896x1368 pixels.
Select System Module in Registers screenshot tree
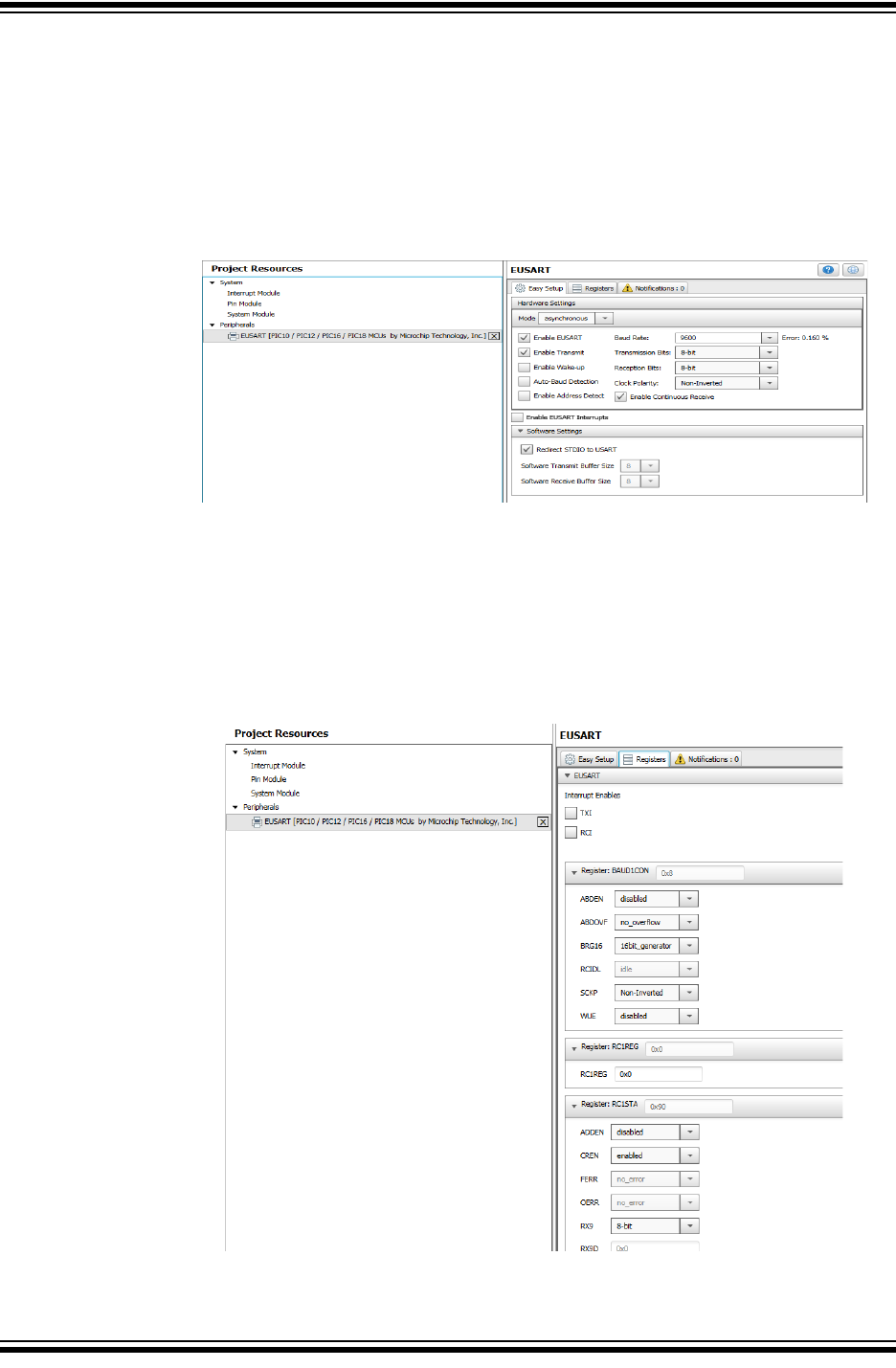click(x=275, y=794)
